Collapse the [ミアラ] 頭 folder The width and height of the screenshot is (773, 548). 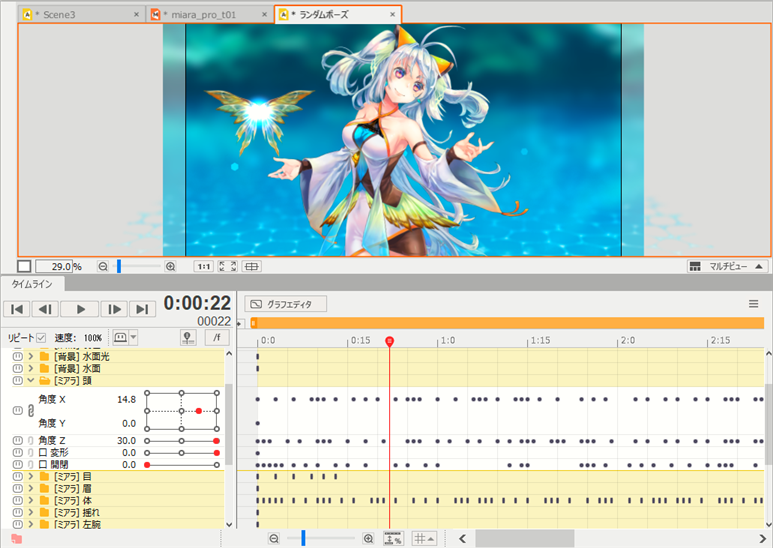pyautogui.click(x=31, y=381)
